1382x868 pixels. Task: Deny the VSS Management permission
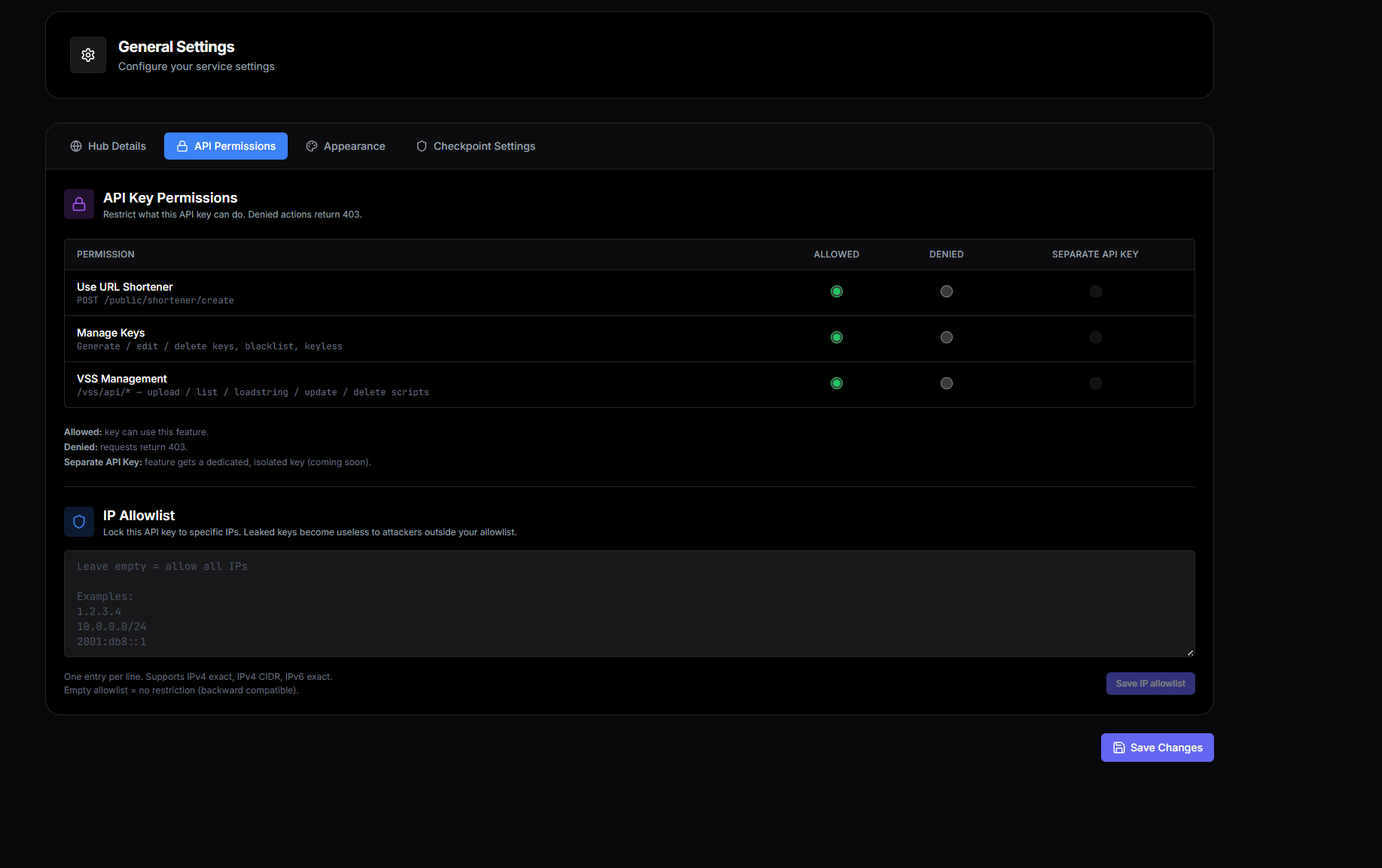(947, 383)
